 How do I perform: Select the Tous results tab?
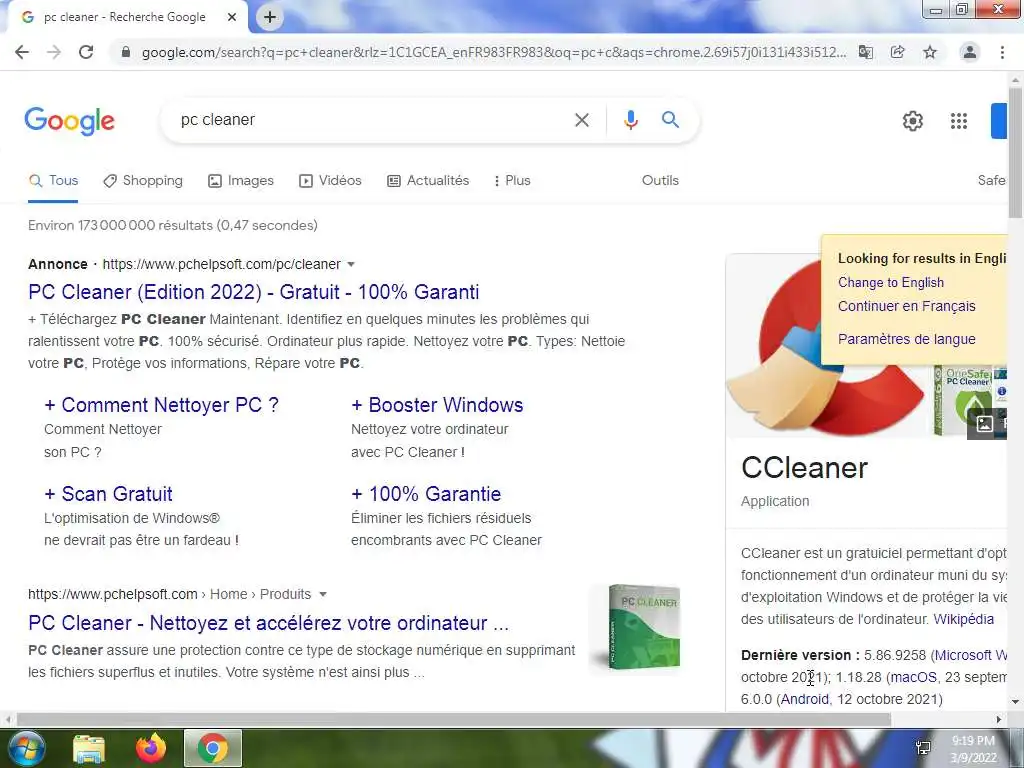point(54,181)
